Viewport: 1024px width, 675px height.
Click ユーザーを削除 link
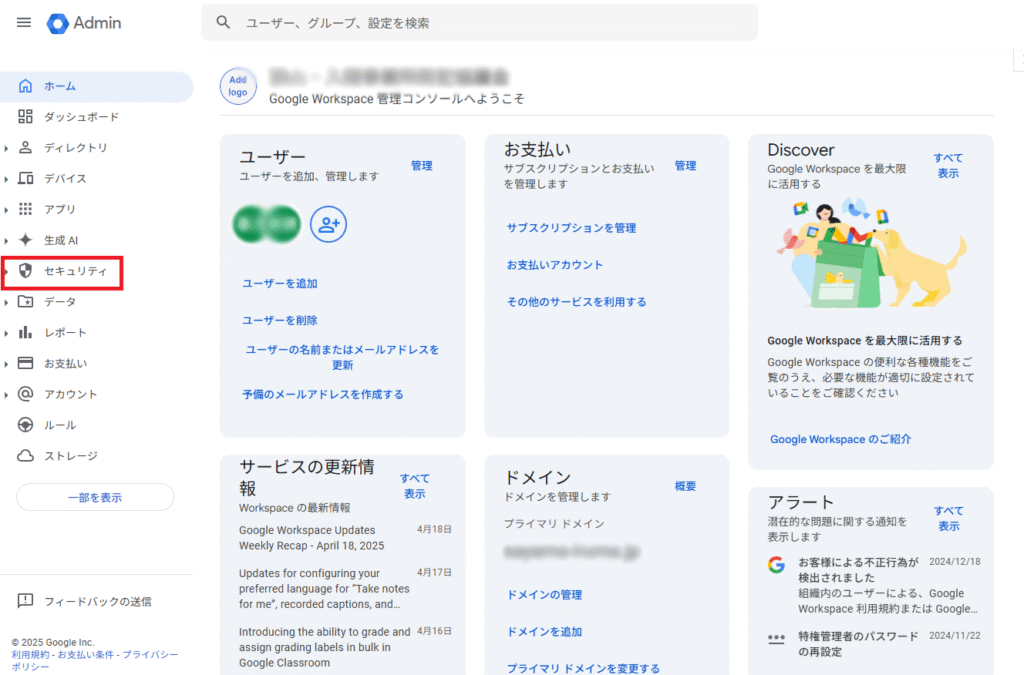coord(280,321)
